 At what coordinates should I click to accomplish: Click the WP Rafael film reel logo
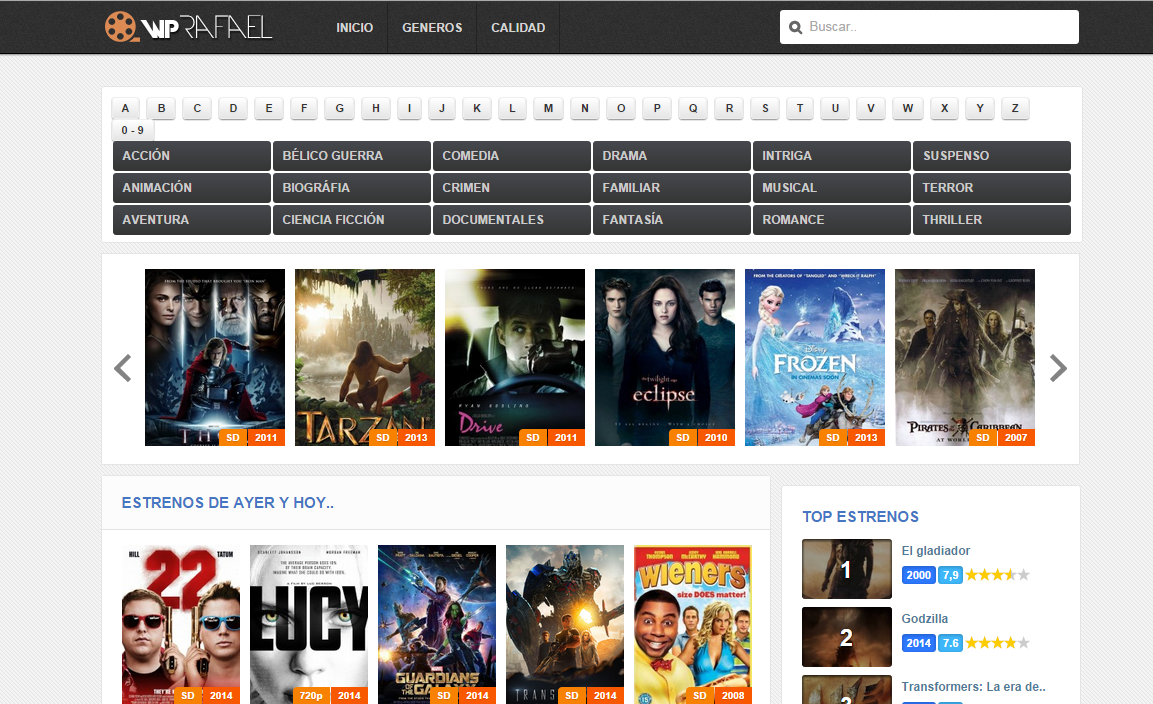pos(188,27)
